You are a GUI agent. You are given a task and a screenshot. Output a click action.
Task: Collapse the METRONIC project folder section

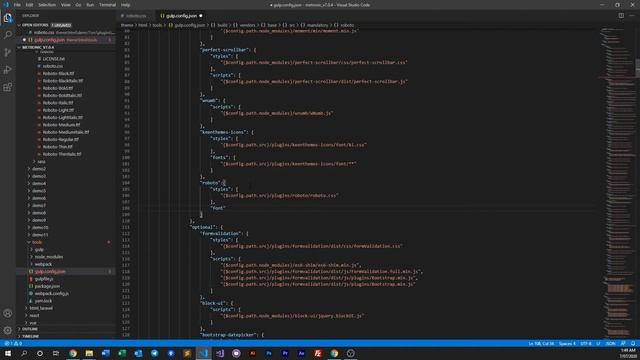point(38,47)
